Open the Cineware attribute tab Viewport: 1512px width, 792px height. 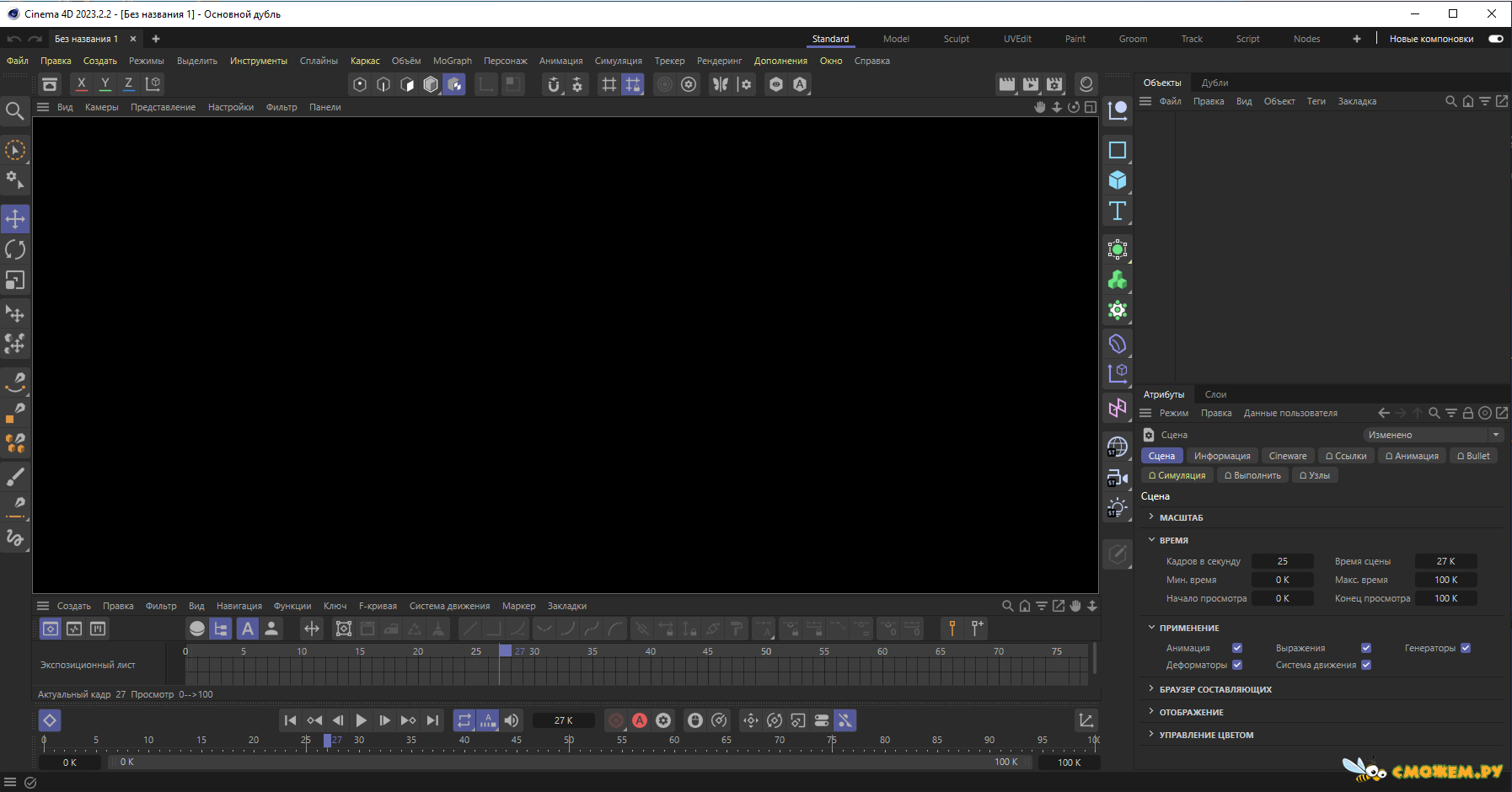[1288, 456]
